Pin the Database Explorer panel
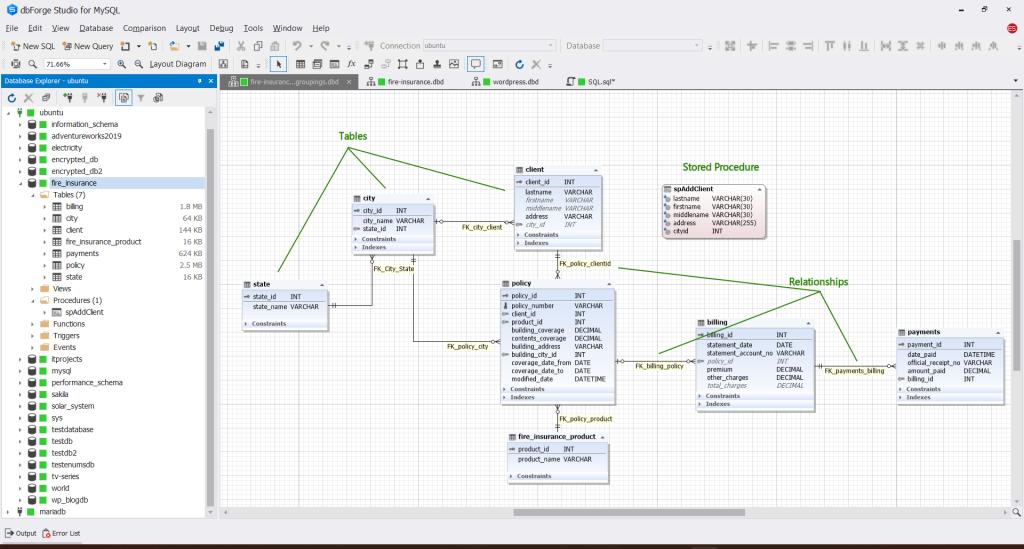Viewport: 1024px width, 549px height. tap(200, 81)
